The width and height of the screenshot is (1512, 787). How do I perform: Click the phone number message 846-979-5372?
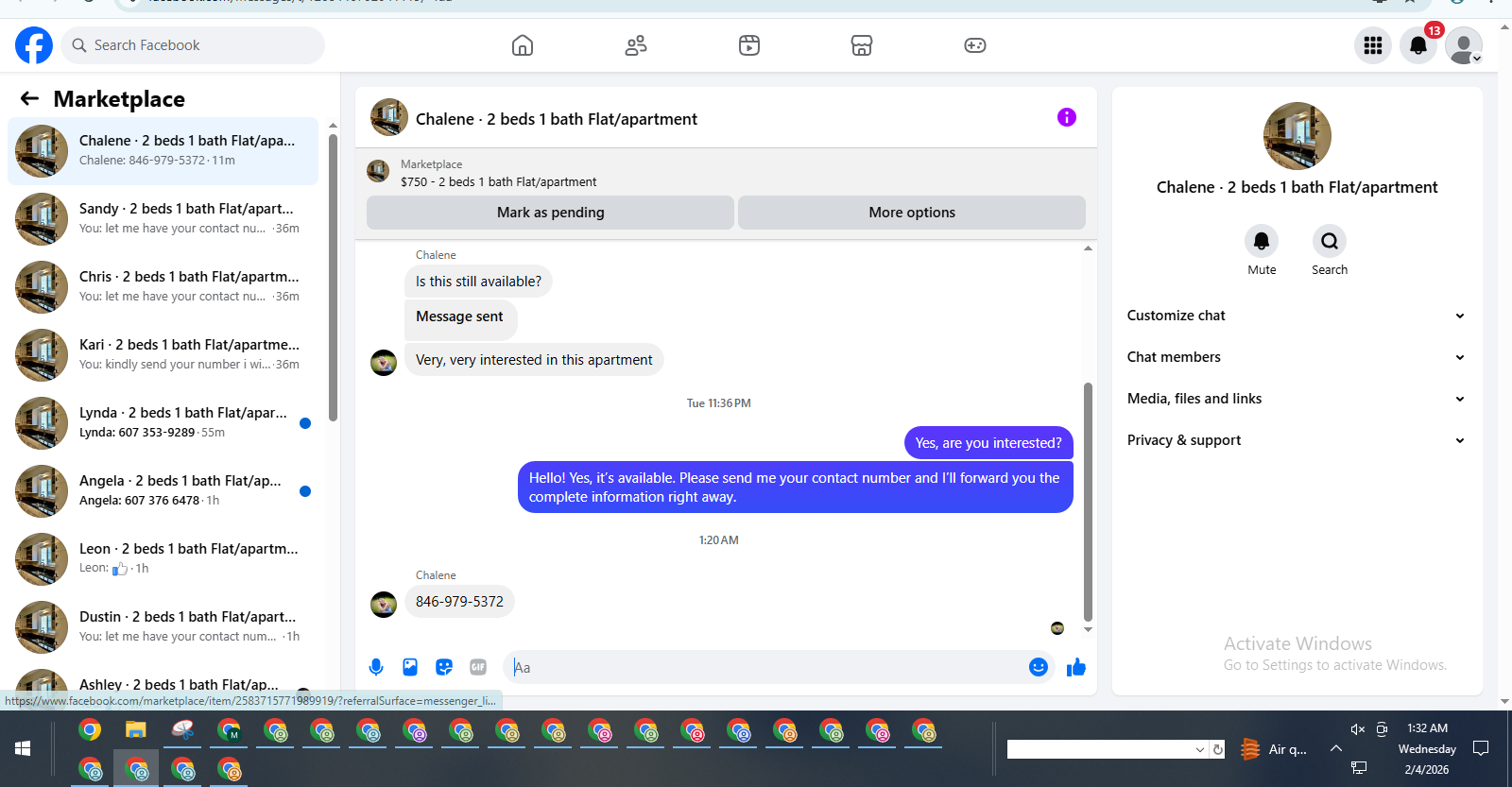coord(459,602)
